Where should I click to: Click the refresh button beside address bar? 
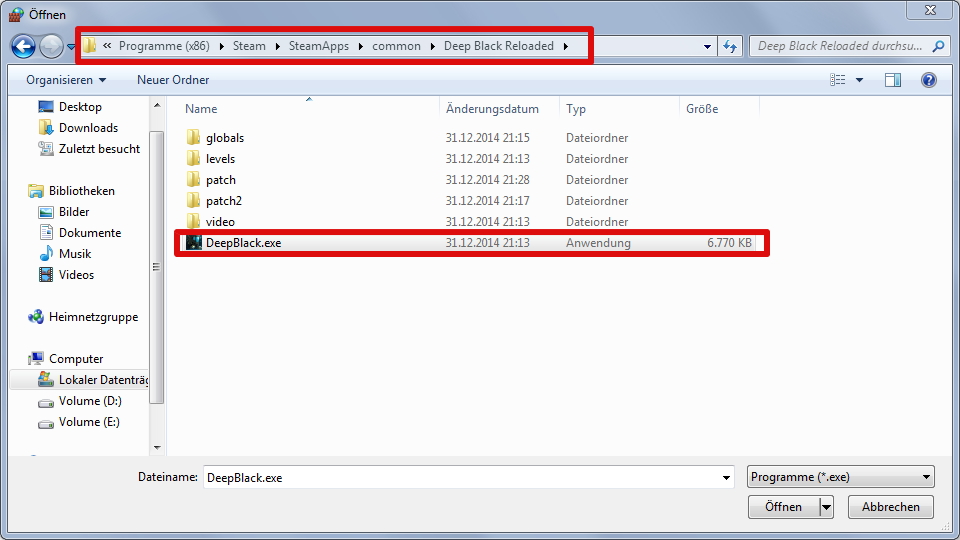pyautogui.click(x=730, y=47)
